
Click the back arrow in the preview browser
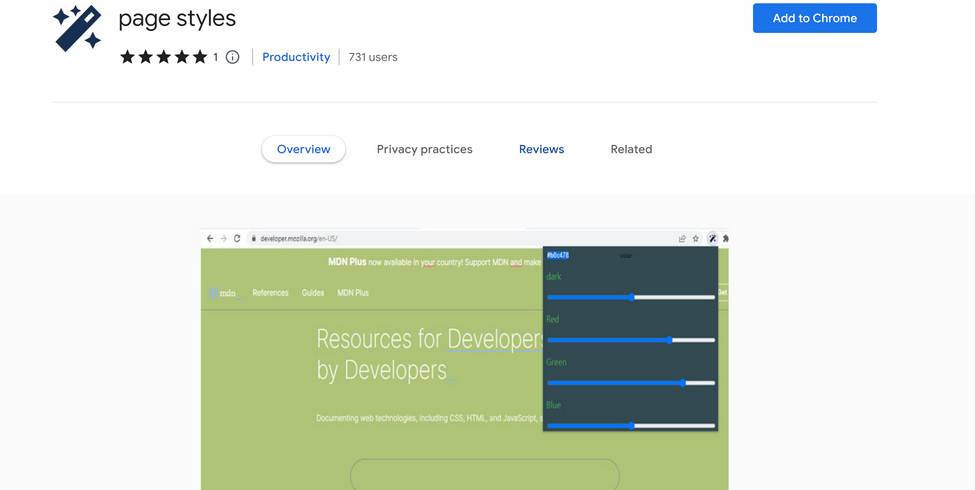[210, 238]
